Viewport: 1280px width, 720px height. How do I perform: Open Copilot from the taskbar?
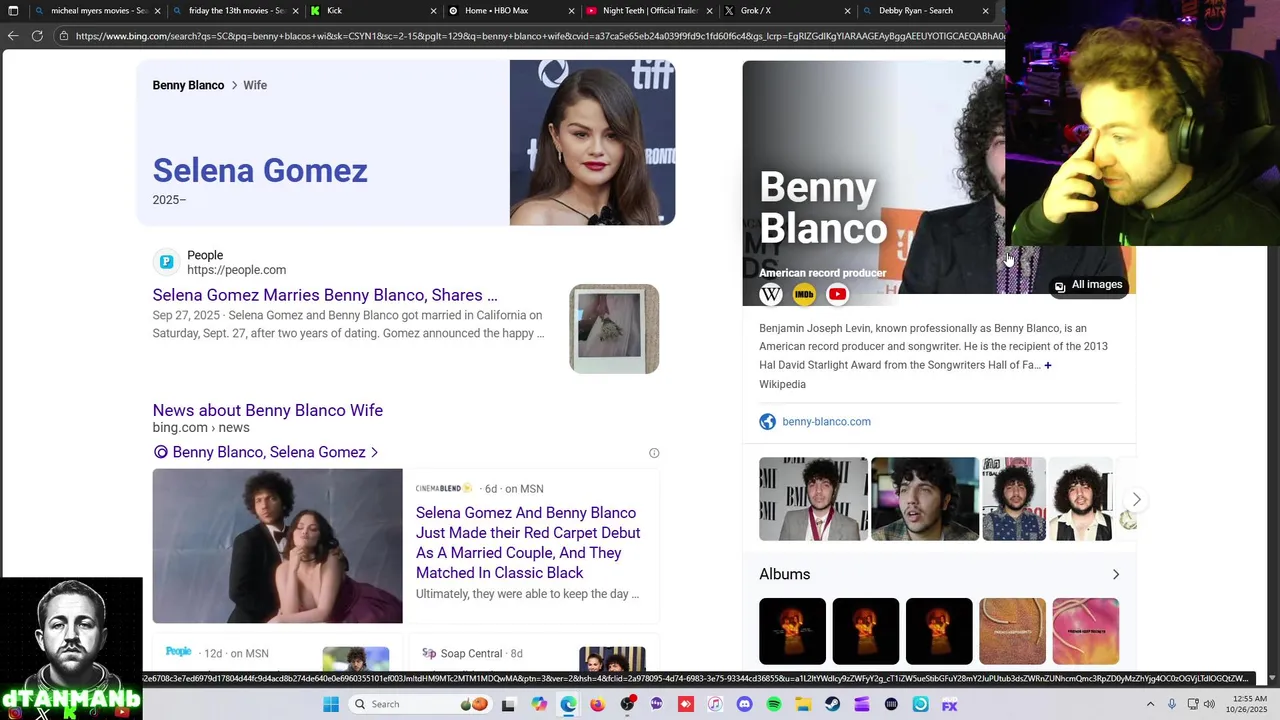point(539,704)
